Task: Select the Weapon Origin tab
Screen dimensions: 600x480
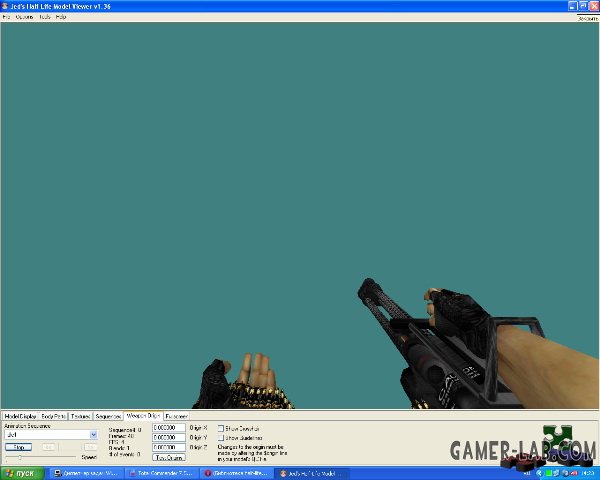Action: [143, 415]
